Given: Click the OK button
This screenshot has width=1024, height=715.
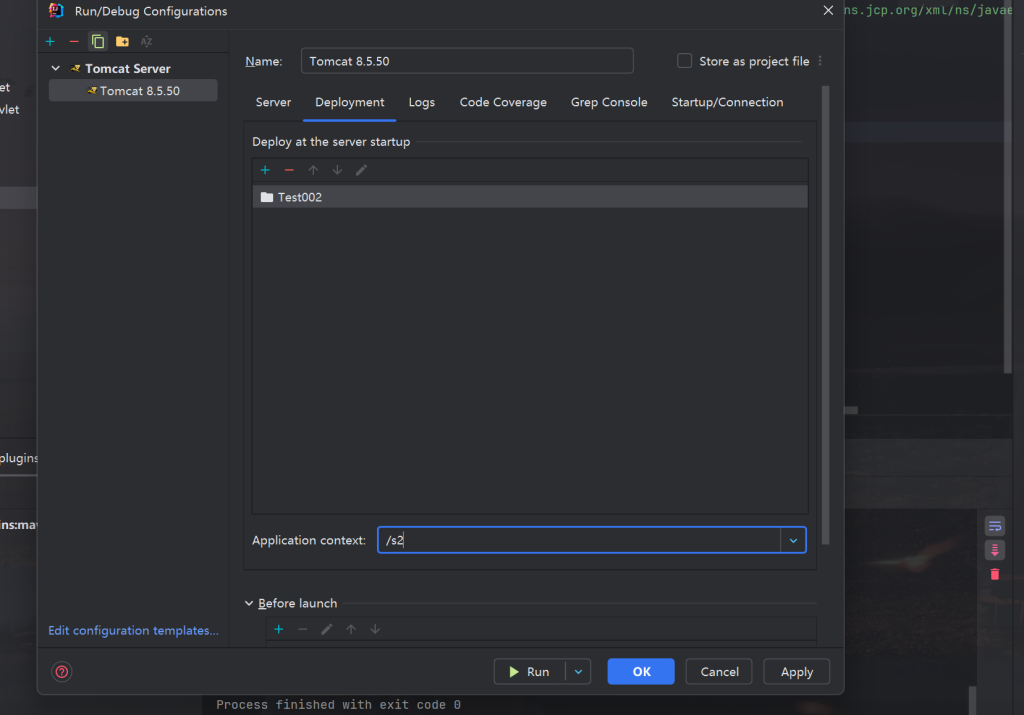Looking at the screenshot, I should [x=641, y=672].
